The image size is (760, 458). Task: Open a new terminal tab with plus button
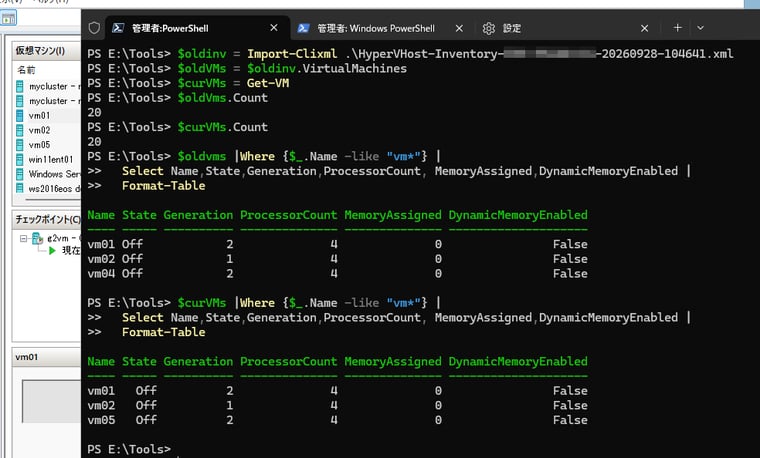(678, 28)
